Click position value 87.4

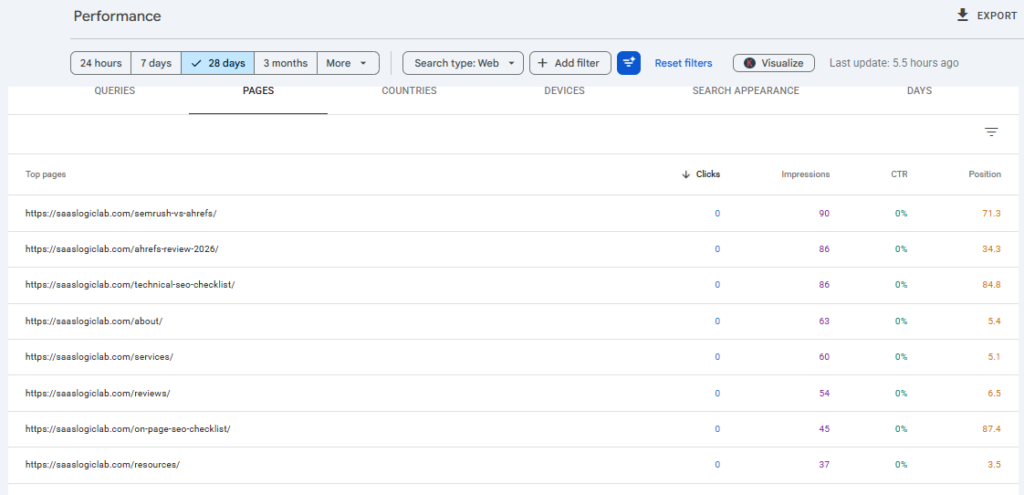(992, 429)
